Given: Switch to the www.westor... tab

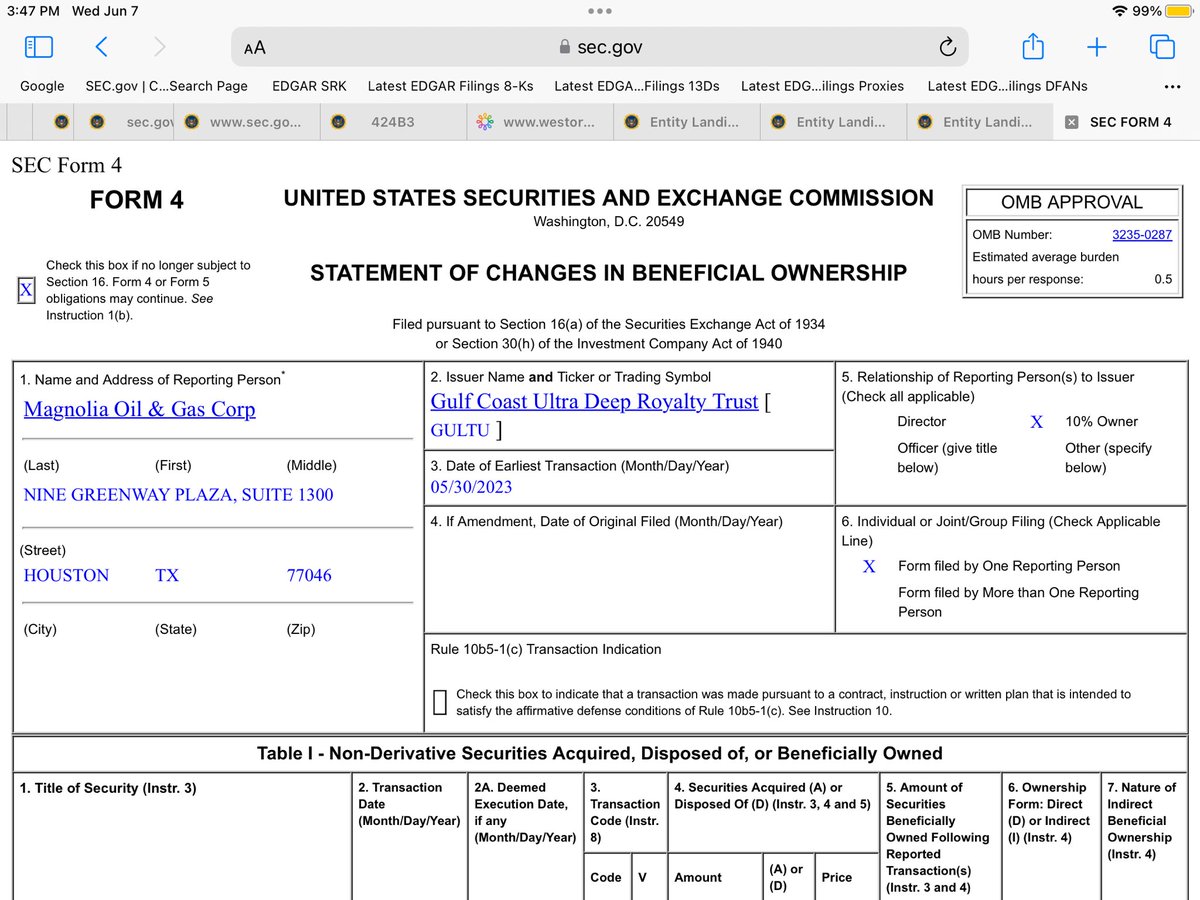Looking at the screenshot, I should pos(542,122).
